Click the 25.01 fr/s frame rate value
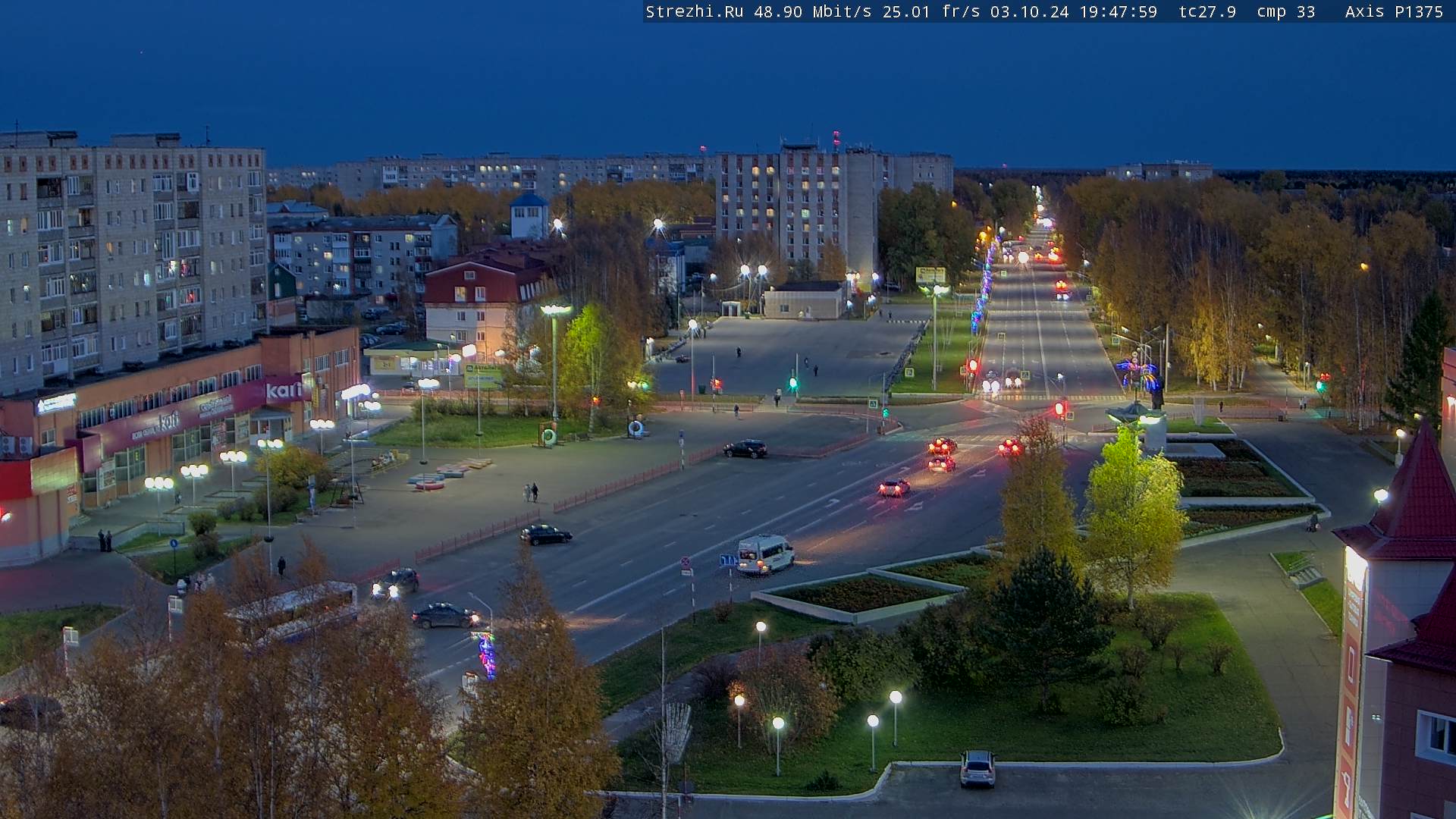This screenshot has height=819, width=1456. pos(931,12)
